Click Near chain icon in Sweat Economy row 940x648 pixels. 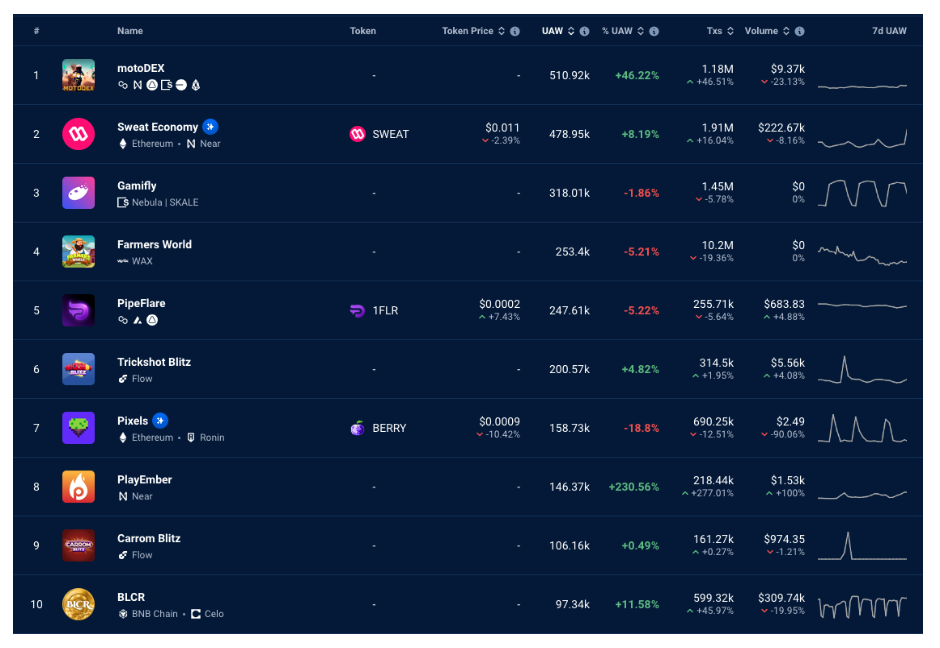tap(191, 144)
